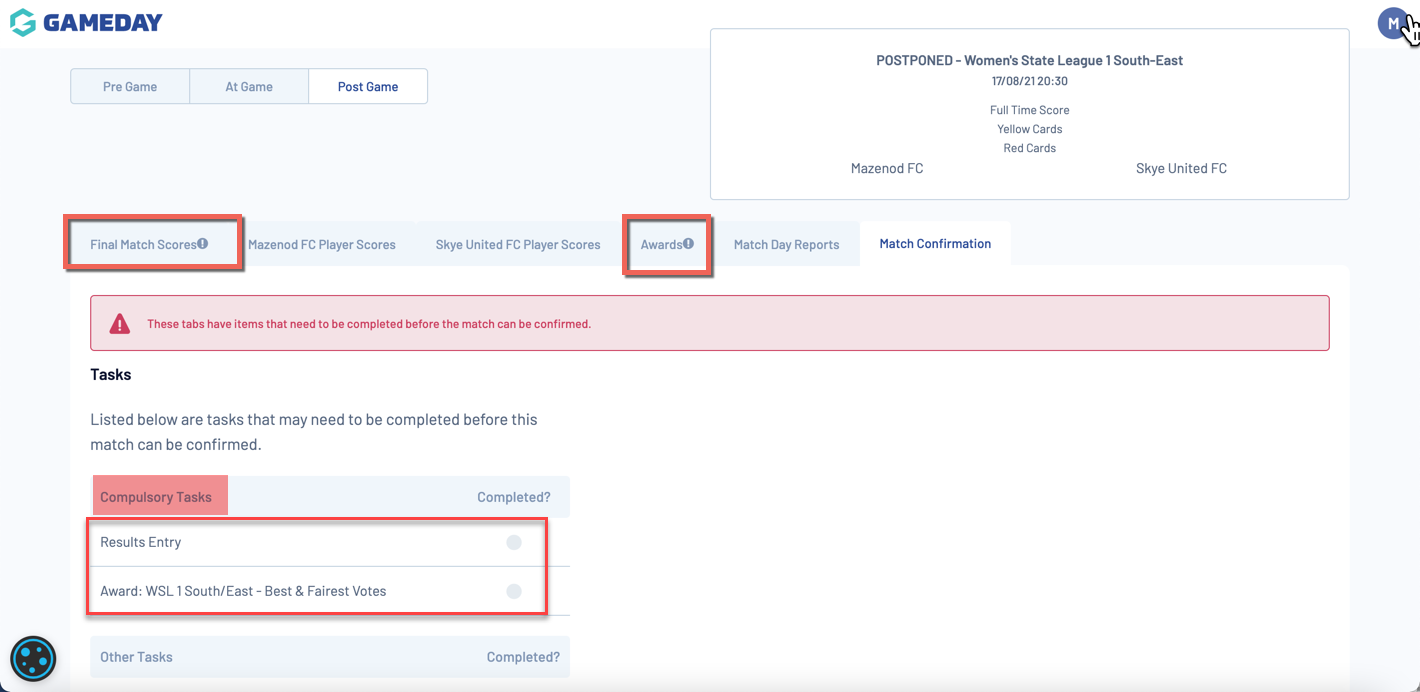Click the Results Entry task row
Screen dimensions: 1420x692
click(330, 542)
